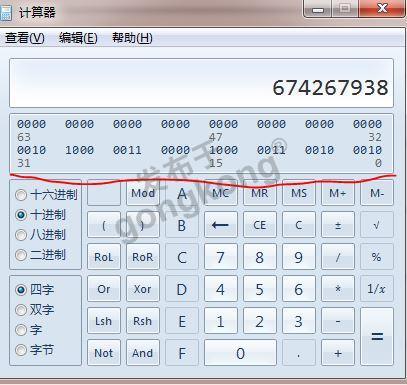Image resolution: width=407 pixels, height=385 pixels.
Task: Click the close parenthesis button
Action: (143, 225)
